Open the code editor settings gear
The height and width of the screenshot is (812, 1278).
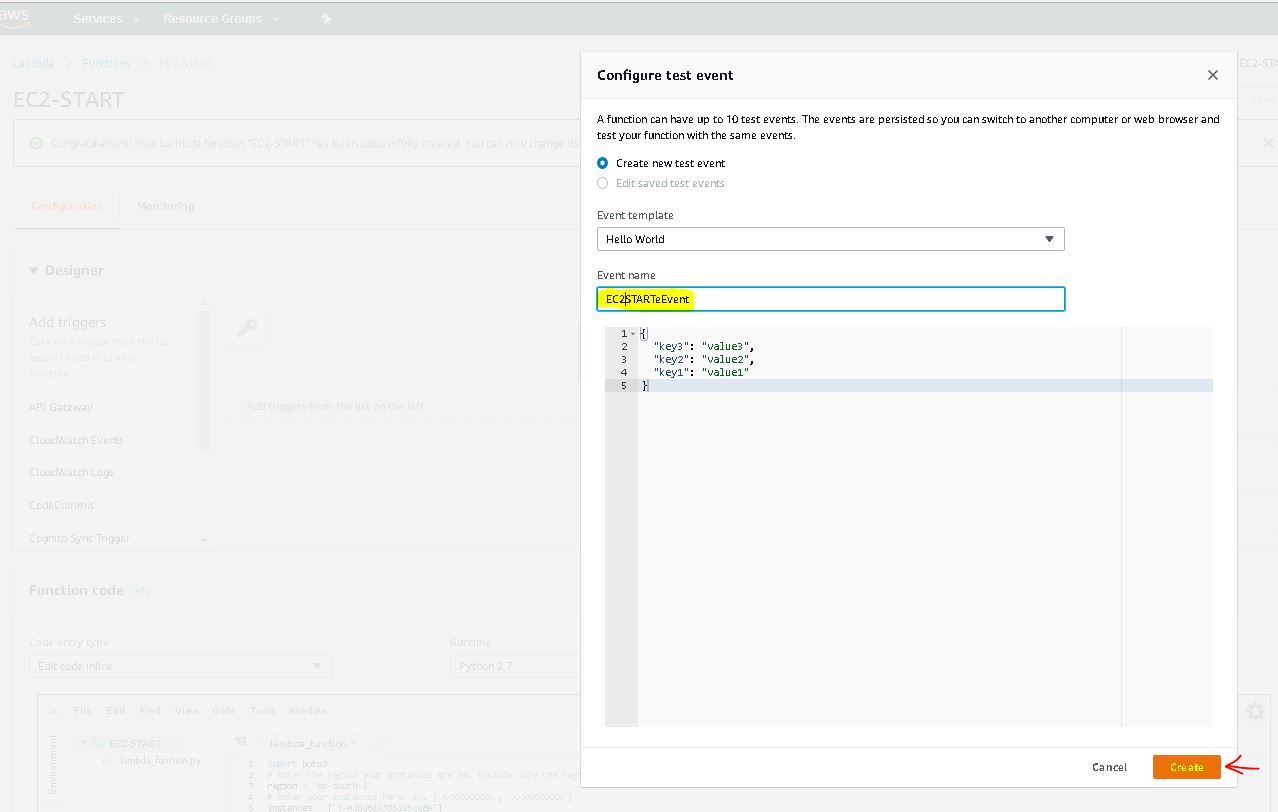(x=1255, y=711)
